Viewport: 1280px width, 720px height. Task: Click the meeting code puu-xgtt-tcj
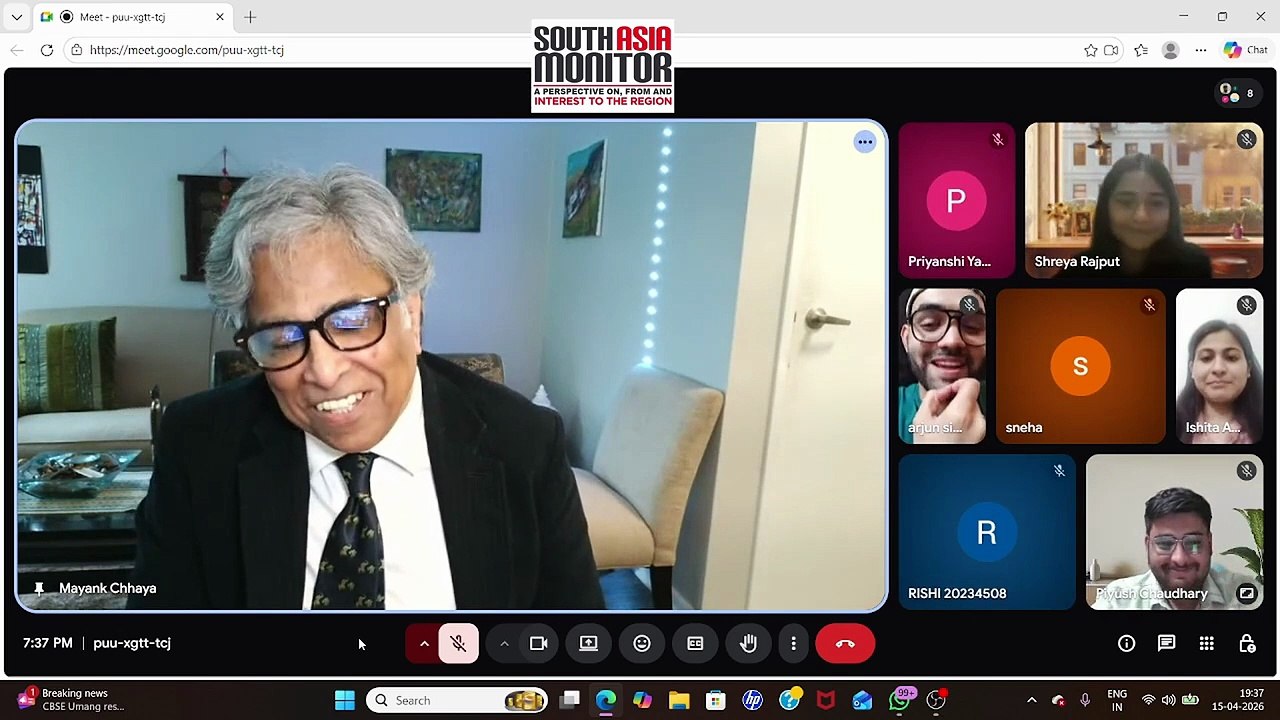(x=132, y=644)
